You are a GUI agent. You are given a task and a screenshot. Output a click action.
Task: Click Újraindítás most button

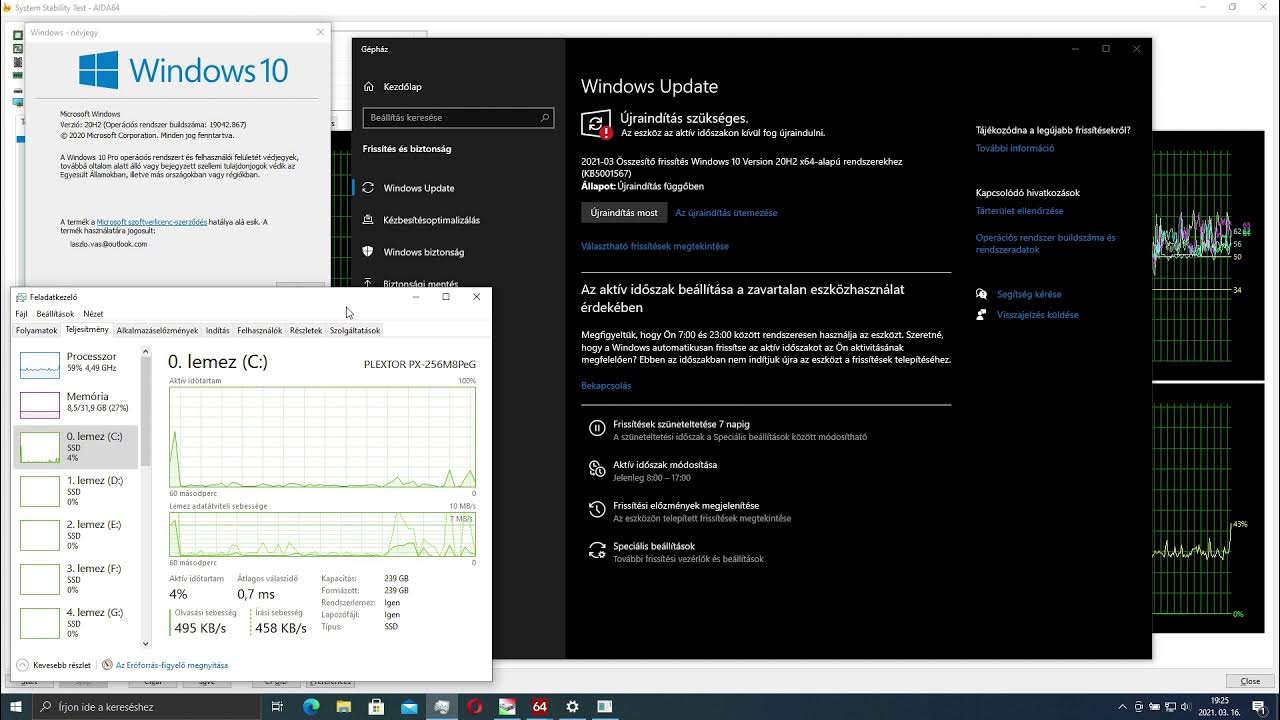point(624,213)
